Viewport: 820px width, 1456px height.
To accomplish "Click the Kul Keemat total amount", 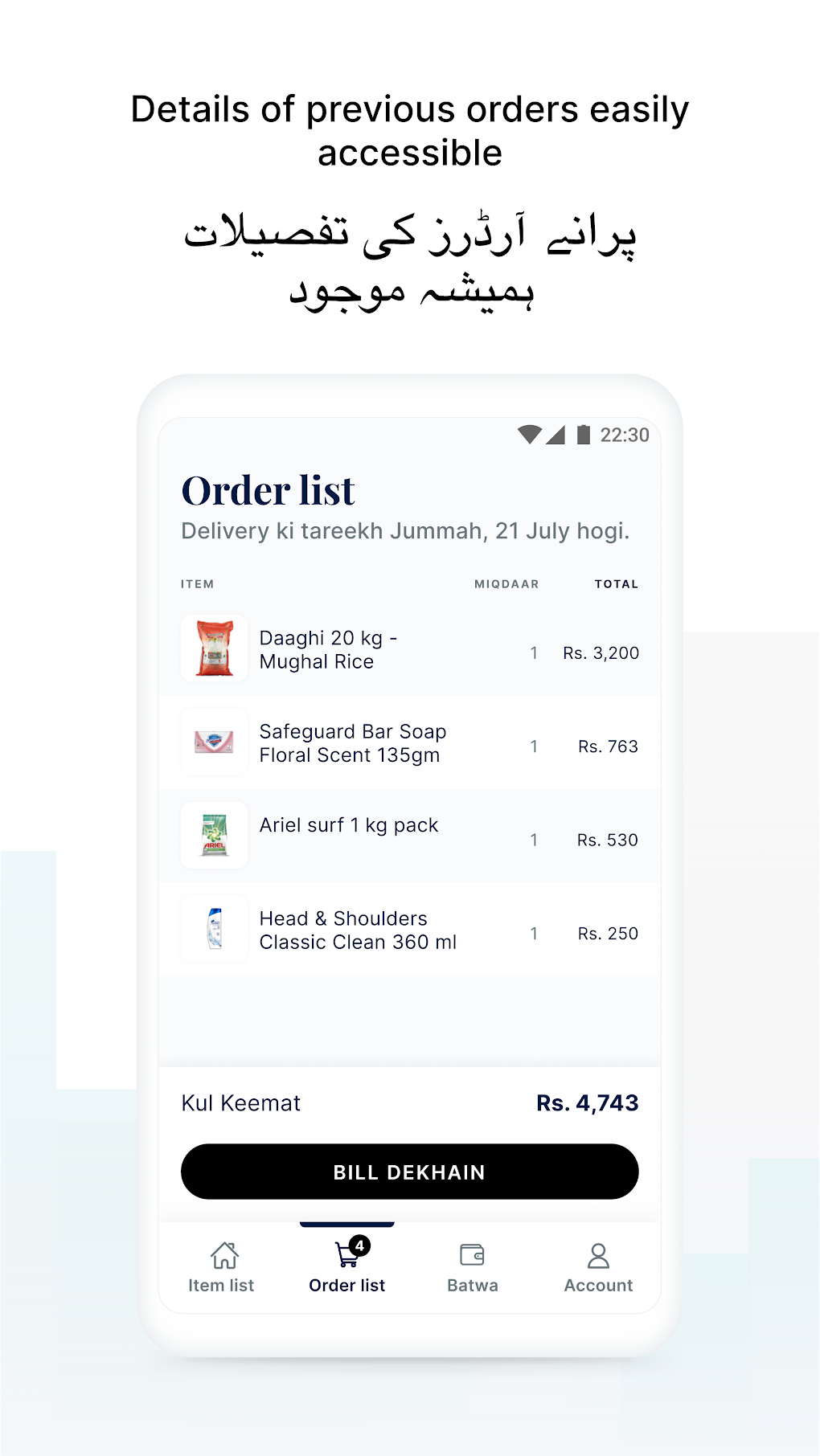I will click(586, 1102).
